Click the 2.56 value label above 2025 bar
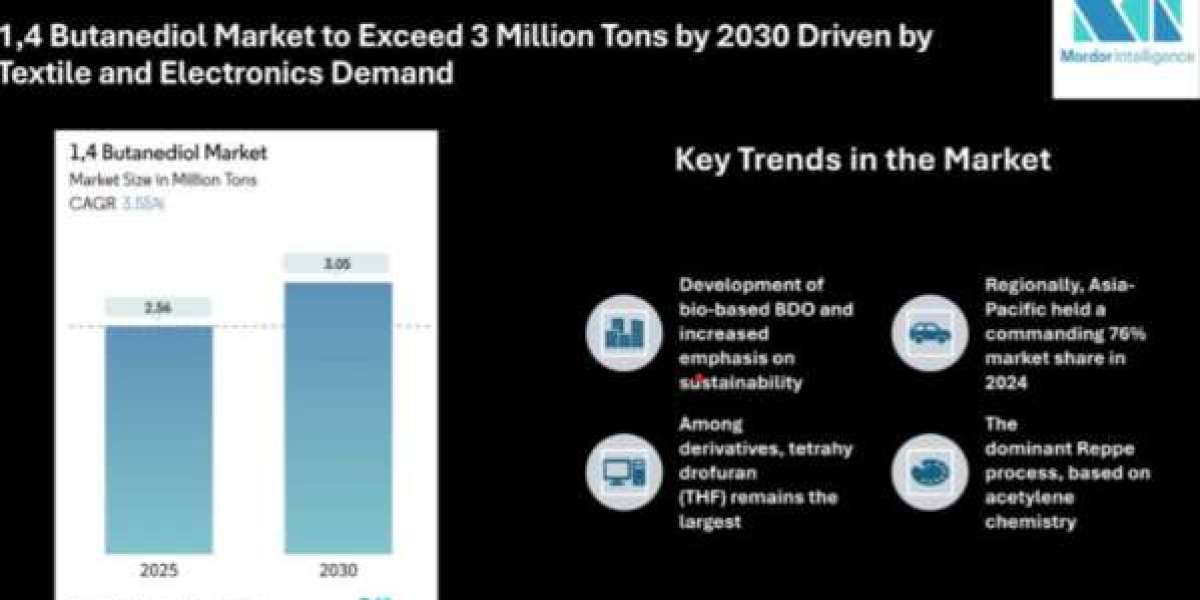Viewport: 1200px width, 600px height. pos(159,308)
